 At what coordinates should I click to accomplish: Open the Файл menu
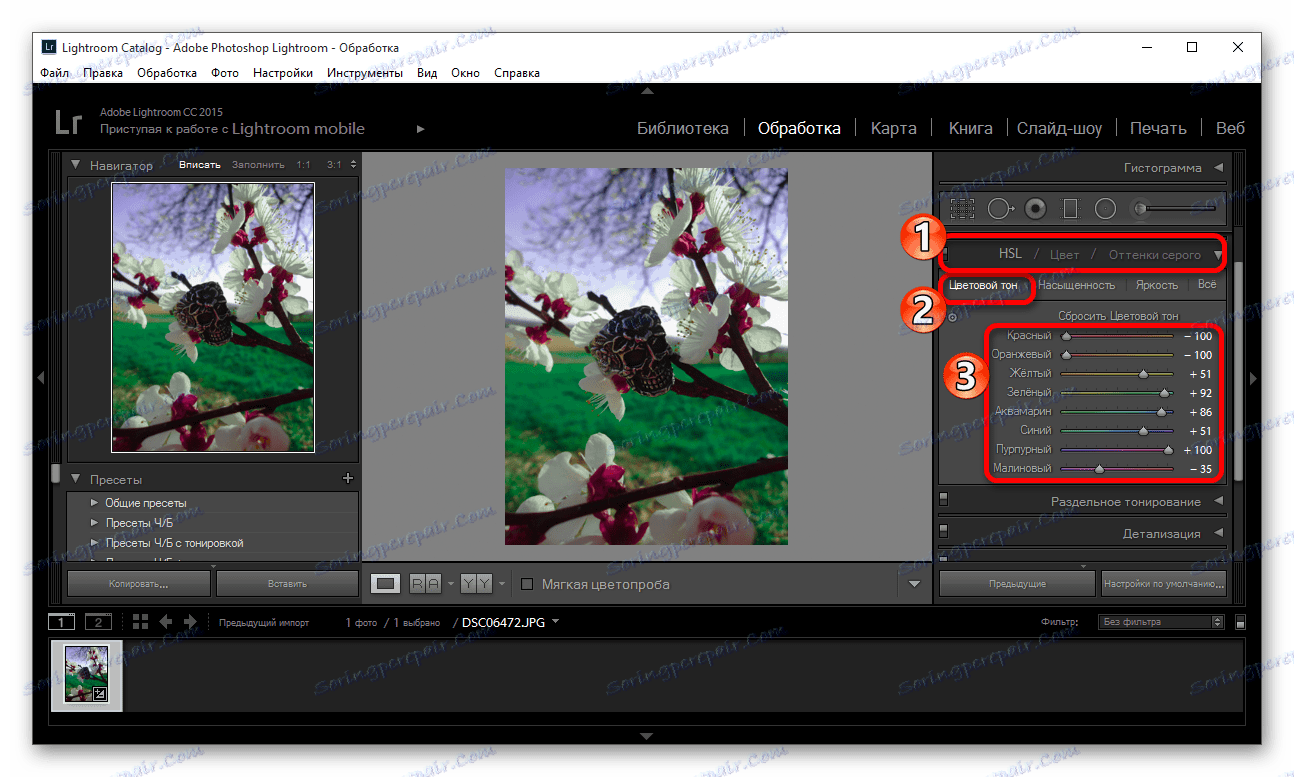55,73
